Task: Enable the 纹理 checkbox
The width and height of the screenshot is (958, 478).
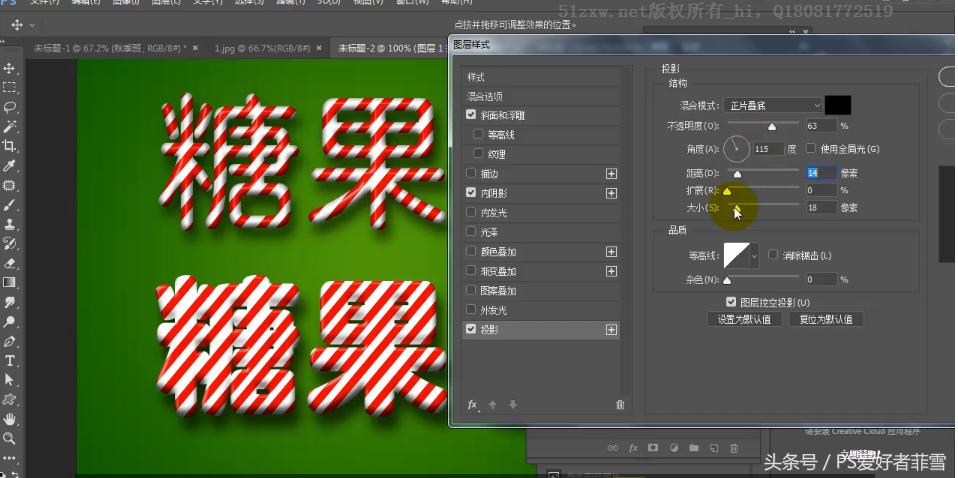Action: pos(478,153)
